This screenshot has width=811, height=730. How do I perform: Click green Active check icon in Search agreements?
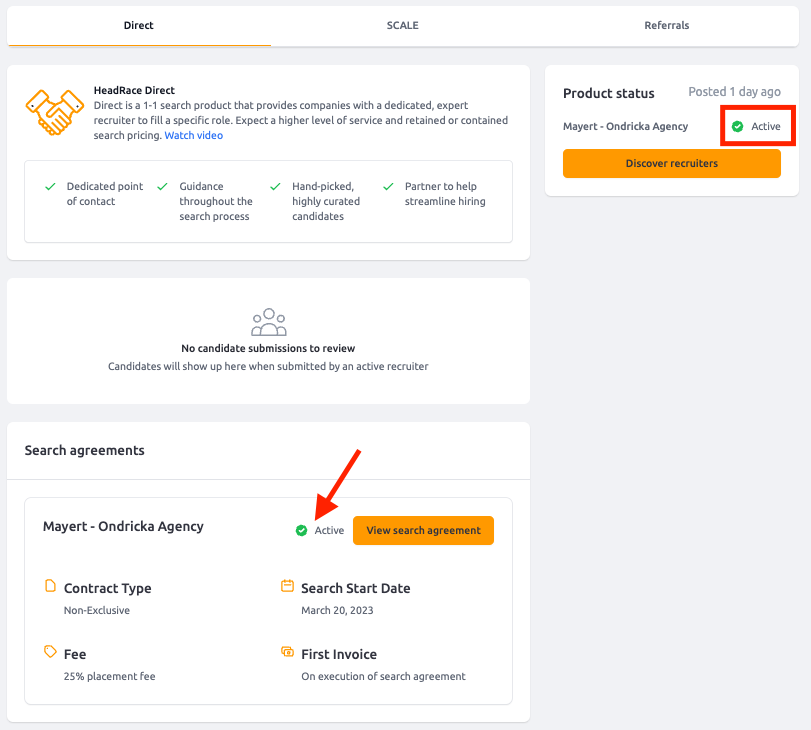coord(302,530)
